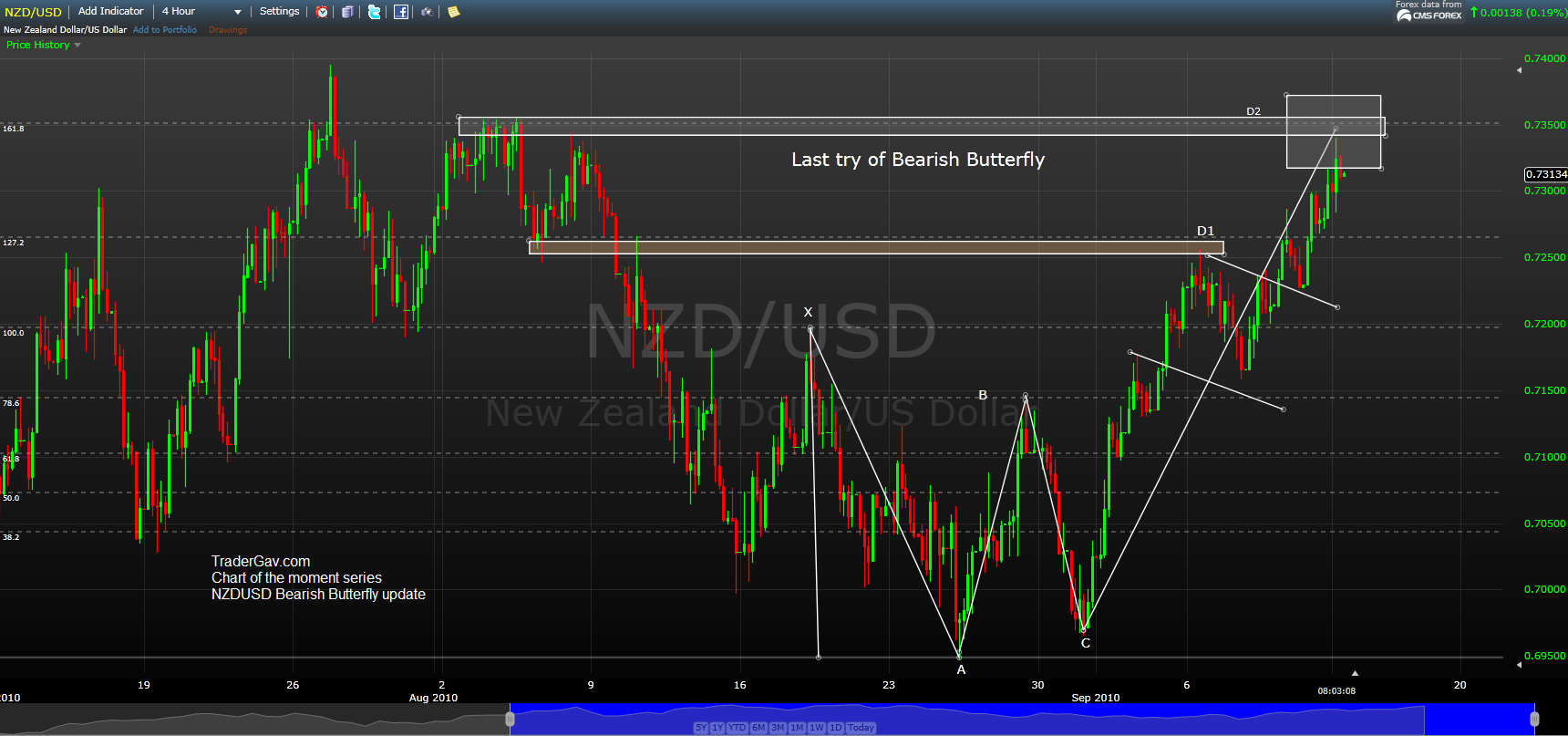Click the camera snapshot icon

(427, 12)
